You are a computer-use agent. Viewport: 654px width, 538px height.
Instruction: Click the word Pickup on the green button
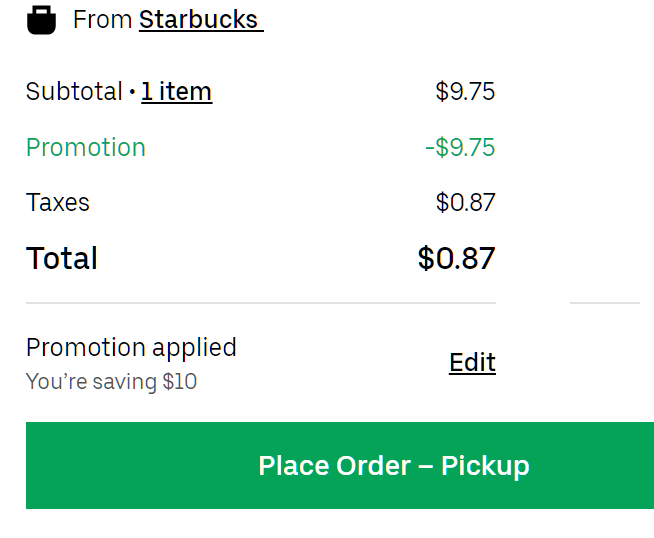coord(485,466)
